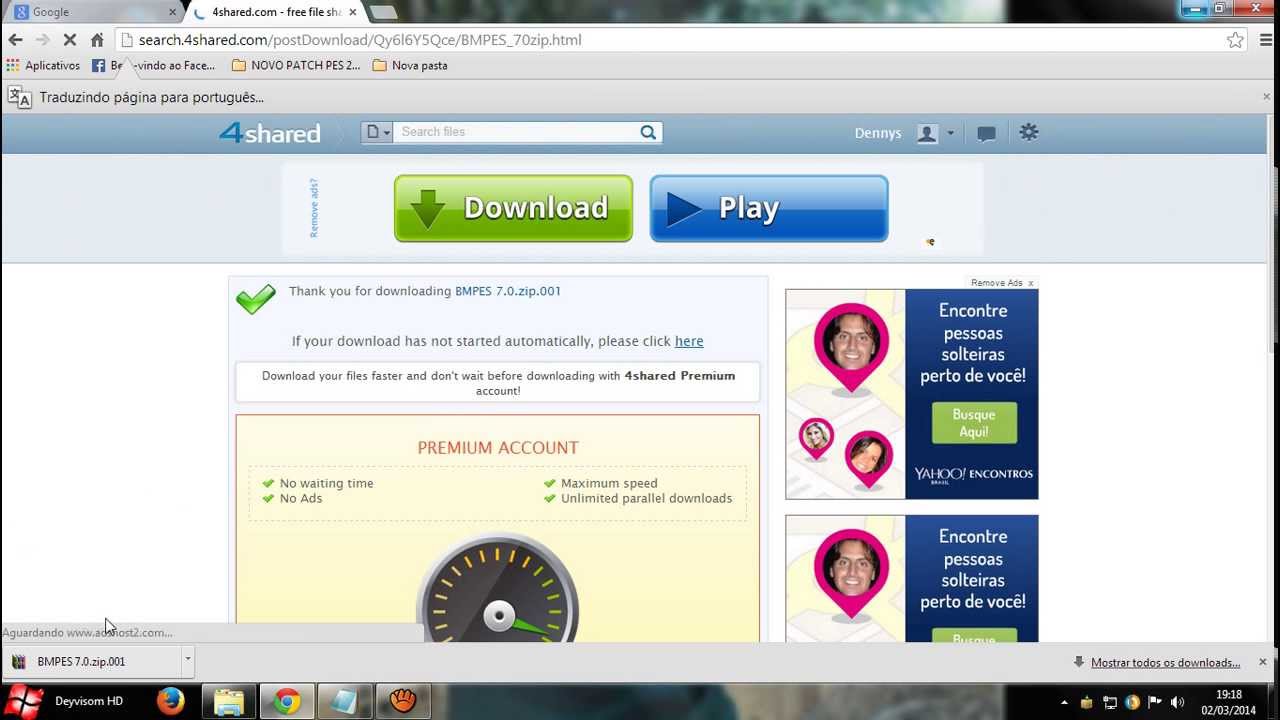
Task: Click the Unlimited parallel downloads text
Action: [646, 498]
